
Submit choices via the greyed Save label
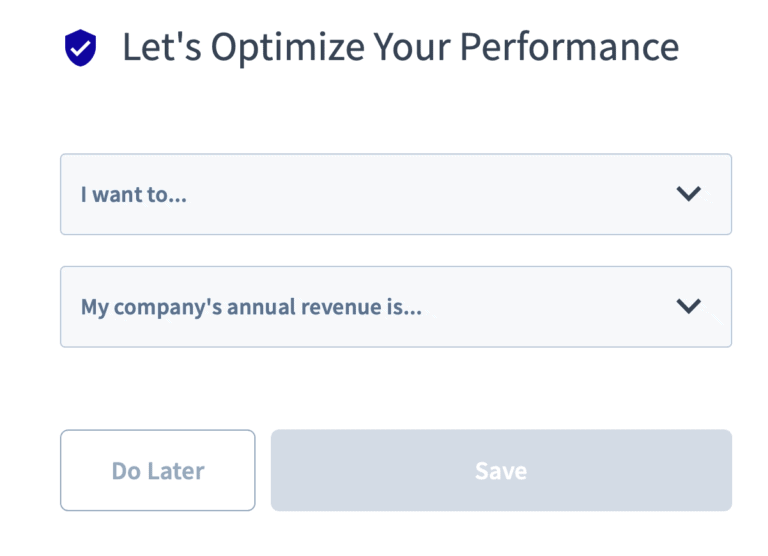point(501,471)
